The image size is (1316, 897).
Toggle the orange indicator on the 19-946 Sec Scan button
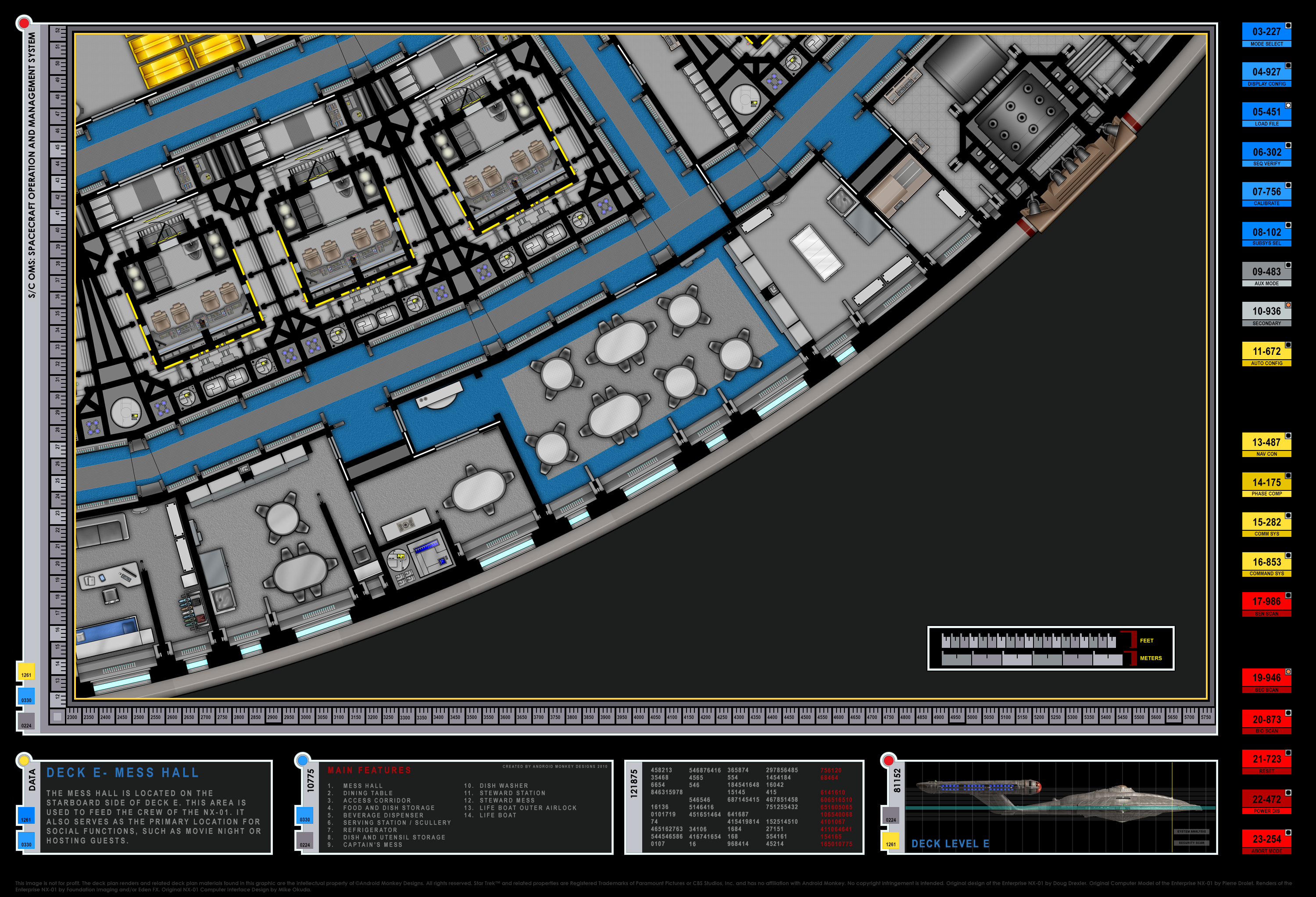pyautogui.click(x=1287, y=672)
